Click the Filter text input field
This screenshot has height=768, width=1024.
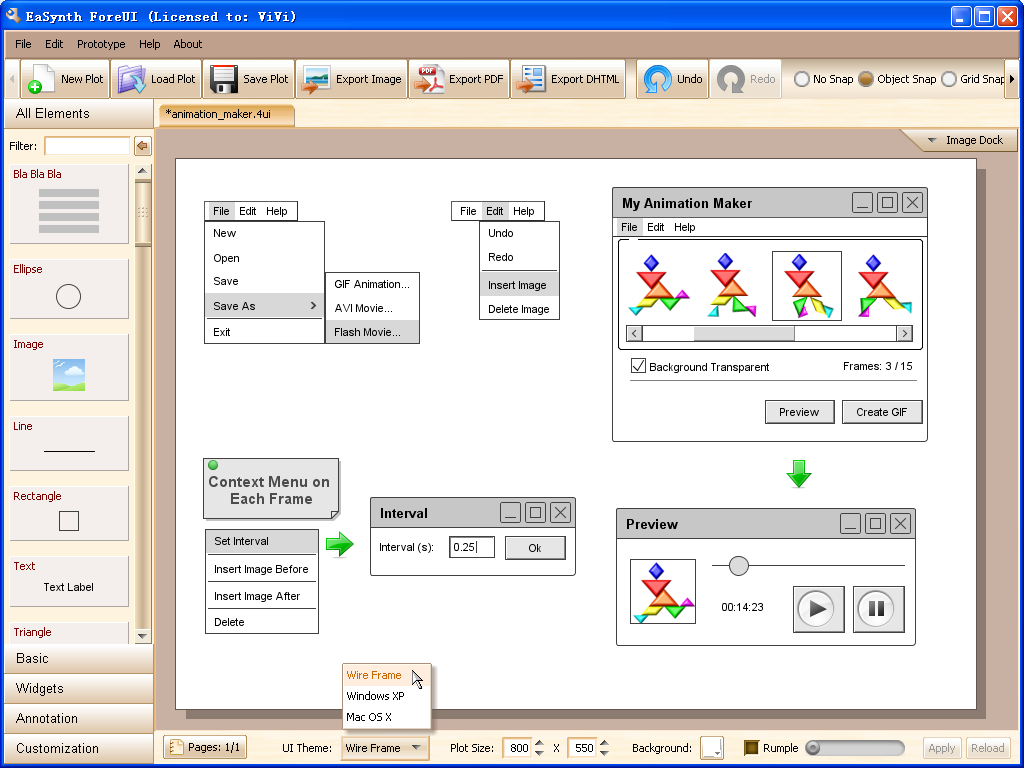click(87, 146)
